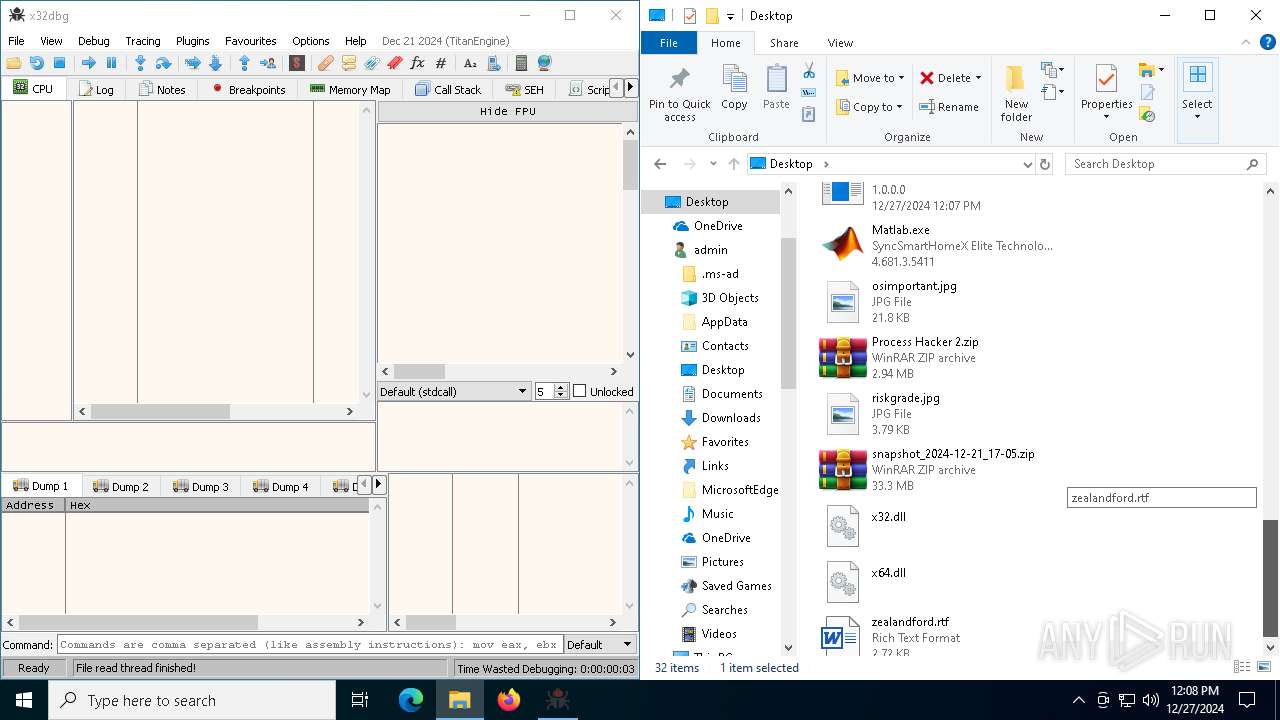Viewport: 1280px width, 720px height.
Task: Click the x32dbg Command input field
Action: tap(310, 644)
